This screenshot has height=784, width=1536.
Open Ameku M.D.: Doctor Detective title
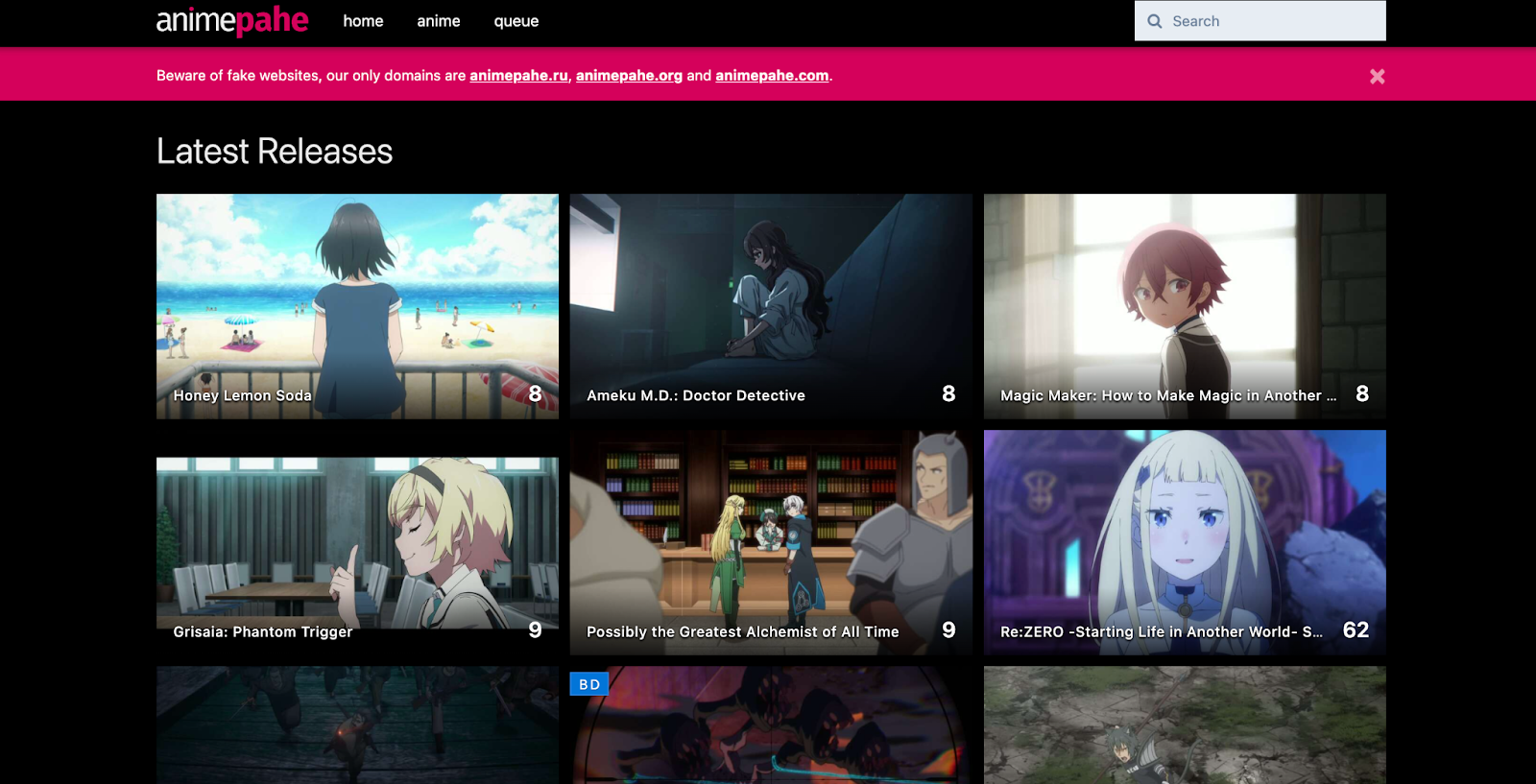coord(696,395)
